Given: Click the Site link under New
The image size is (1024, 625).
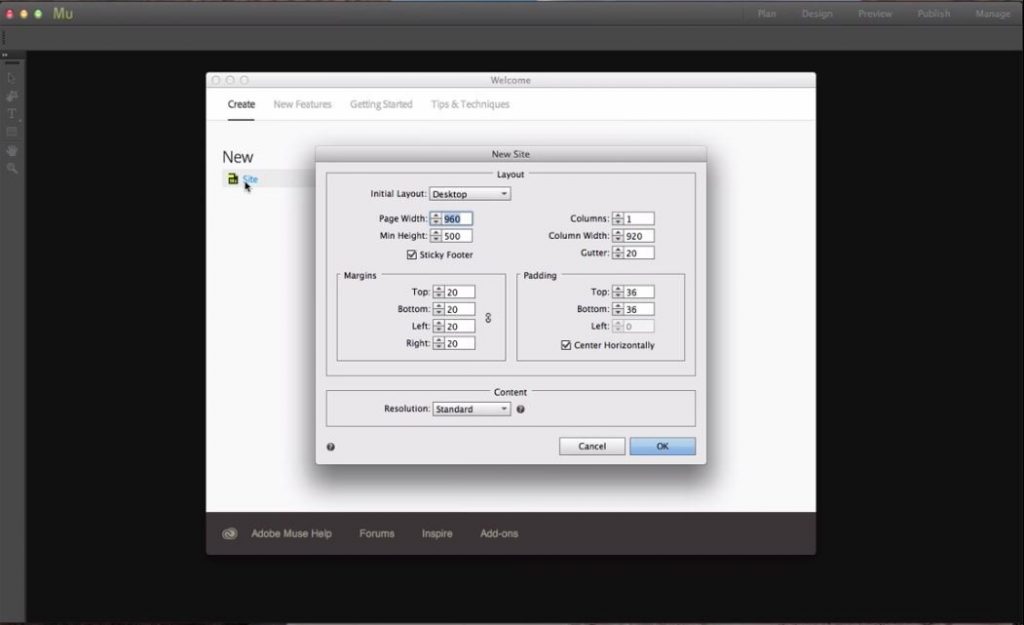Looking at the screenshot, I should coord(250,179).
